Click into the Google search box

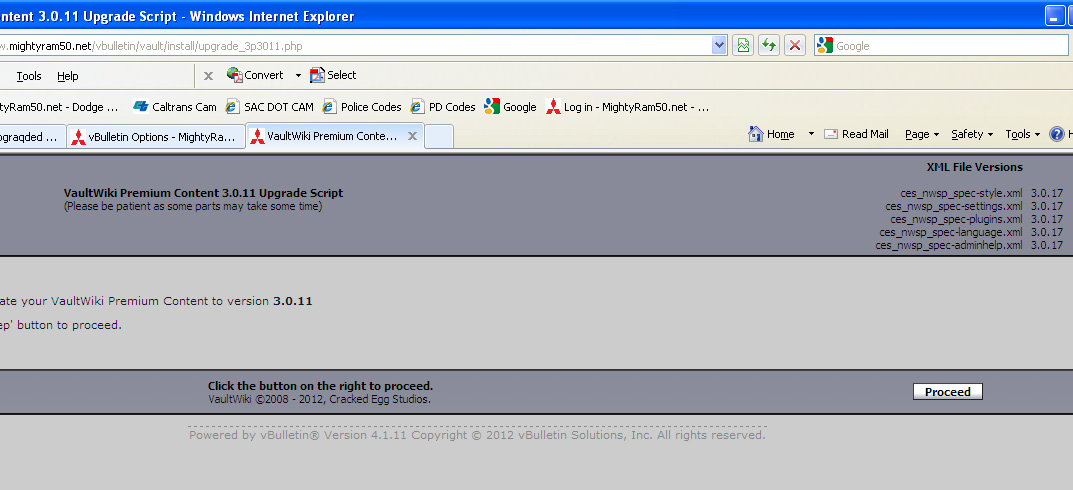tap(950, 46)
